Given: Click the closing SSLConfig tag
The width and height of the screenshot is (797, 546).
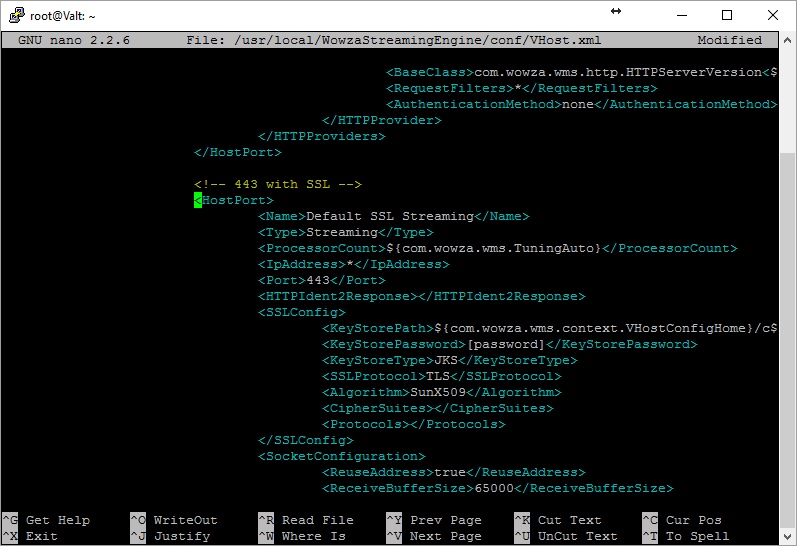Looking at the screenshot, I should pyautogui.click(x=305, y=440).
